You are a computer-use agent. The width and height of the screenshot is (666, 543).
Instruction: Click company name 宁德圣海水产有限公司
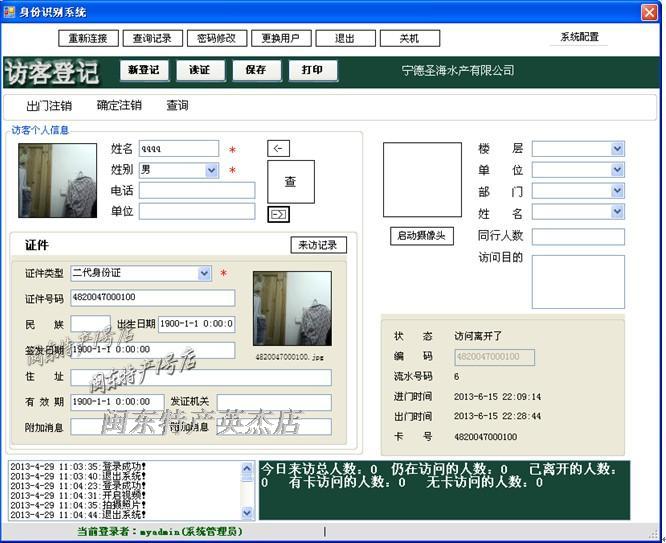coord(458,71)
